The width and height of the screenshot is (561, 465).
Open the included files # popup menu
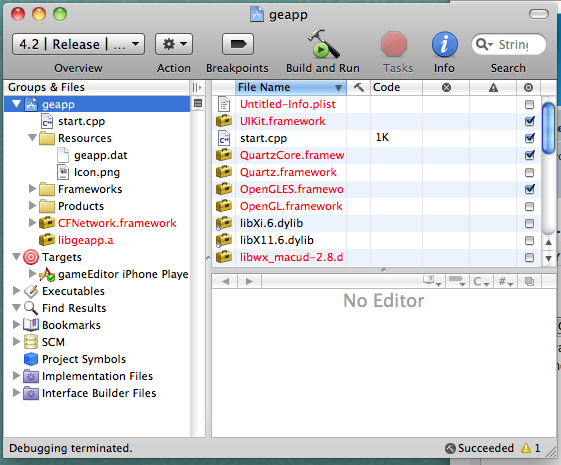click(506, 282)
